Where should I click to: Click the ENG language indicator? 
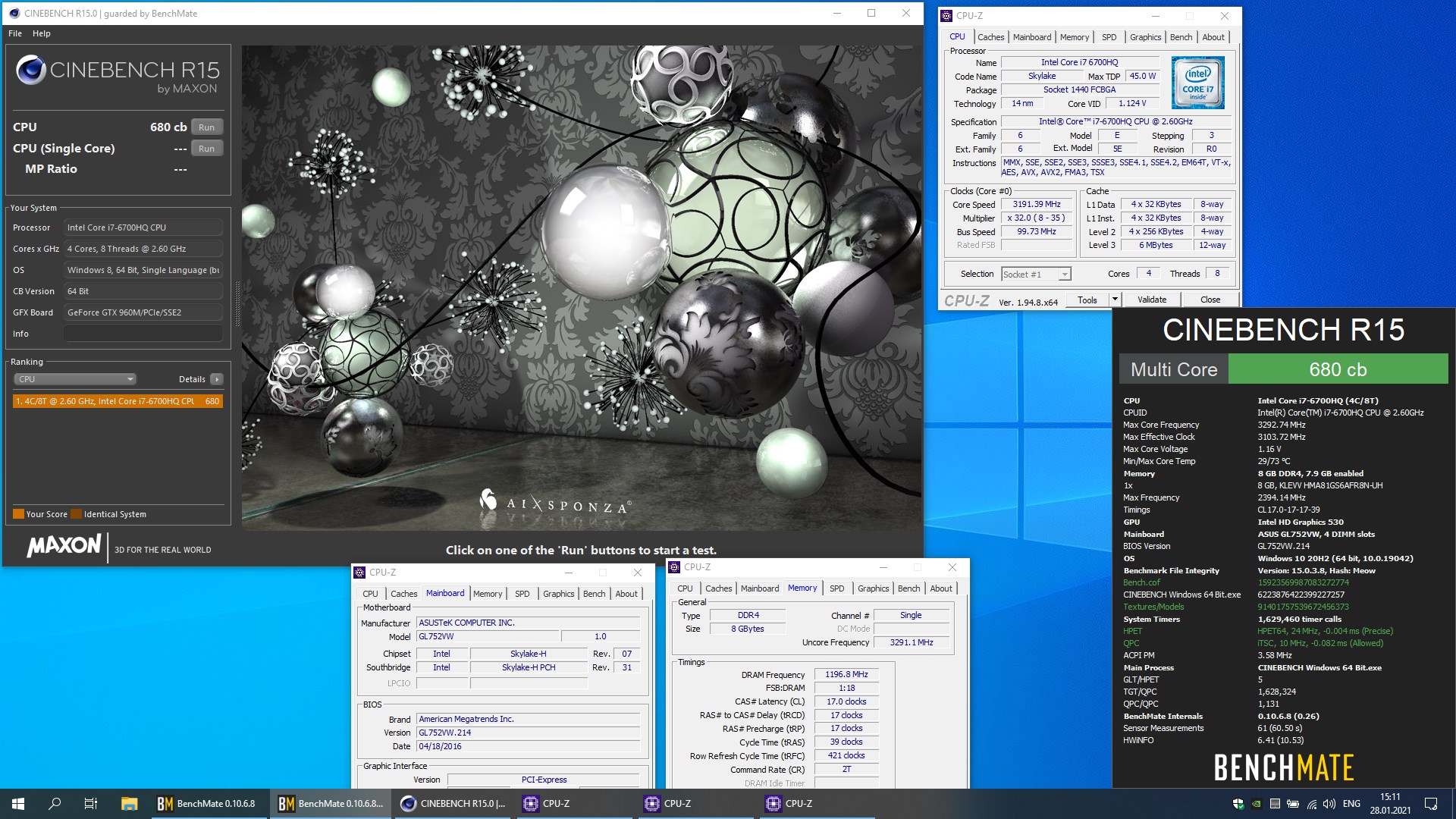click(x=1351, y=804)
